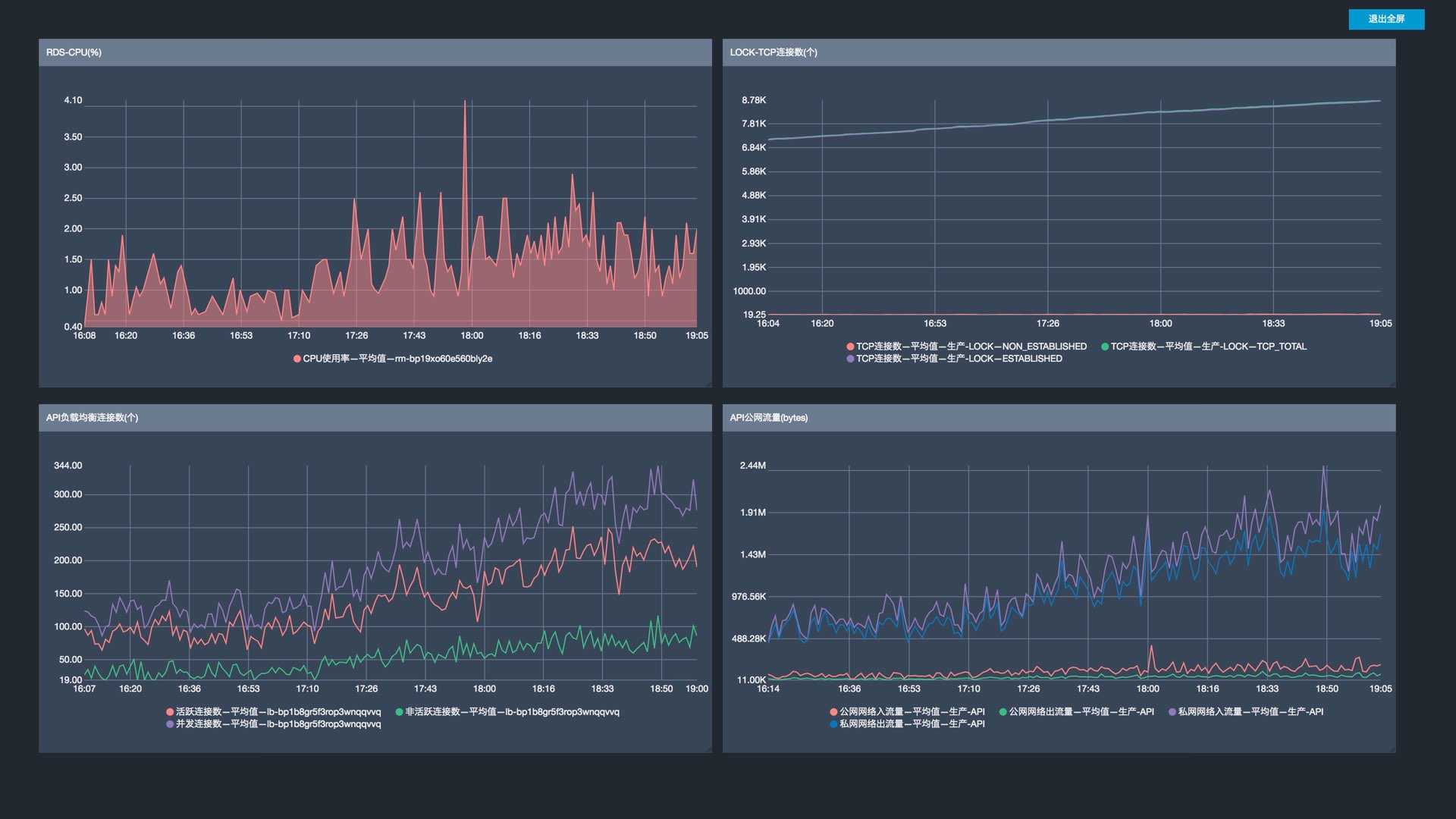This screenshot has height=819, width=1456.
Task: Click the LOCK-TCP panel resize corner handle
Action: [1392, 384]
